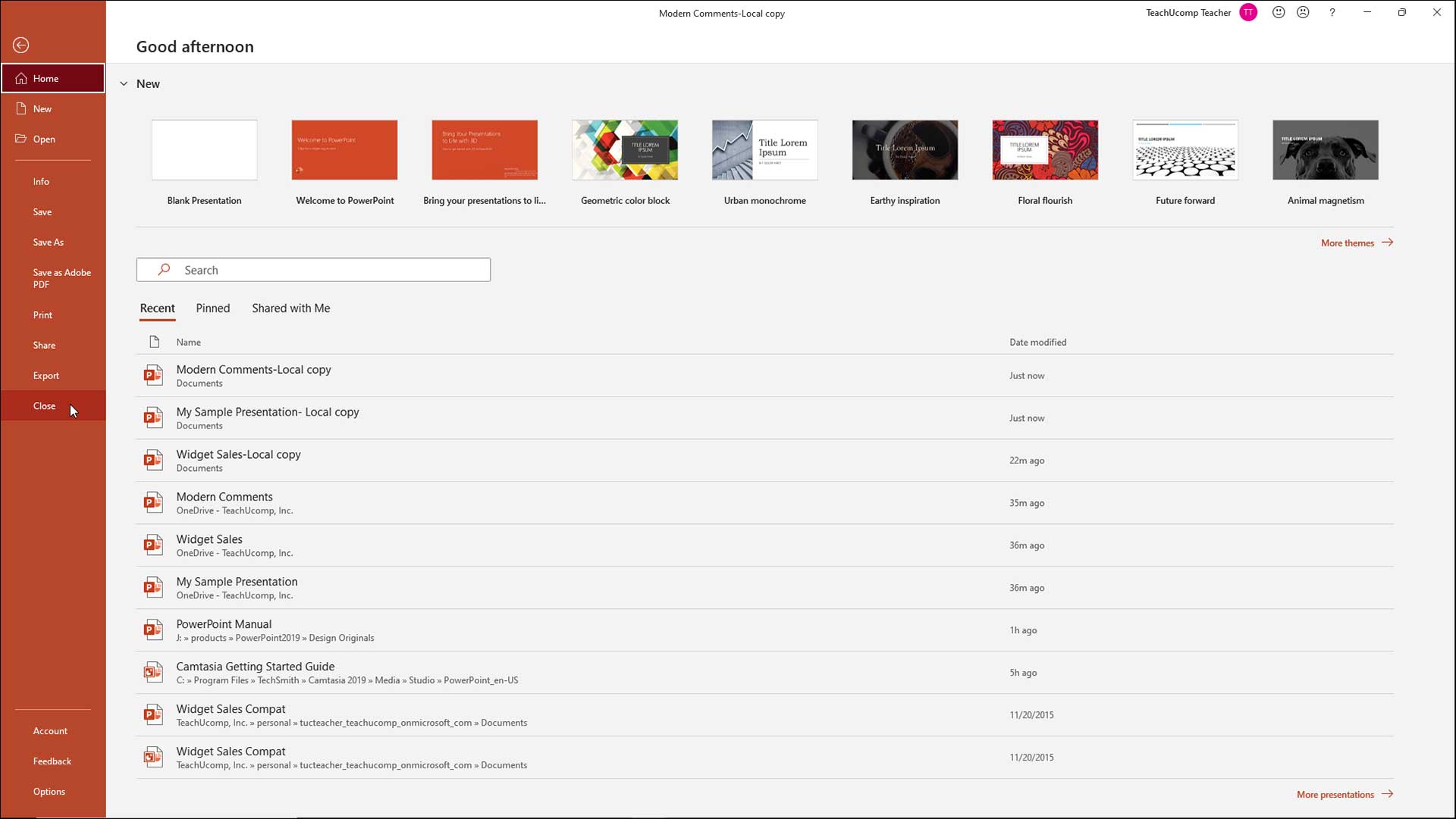Click the help question mark icon

point(1332,12)
